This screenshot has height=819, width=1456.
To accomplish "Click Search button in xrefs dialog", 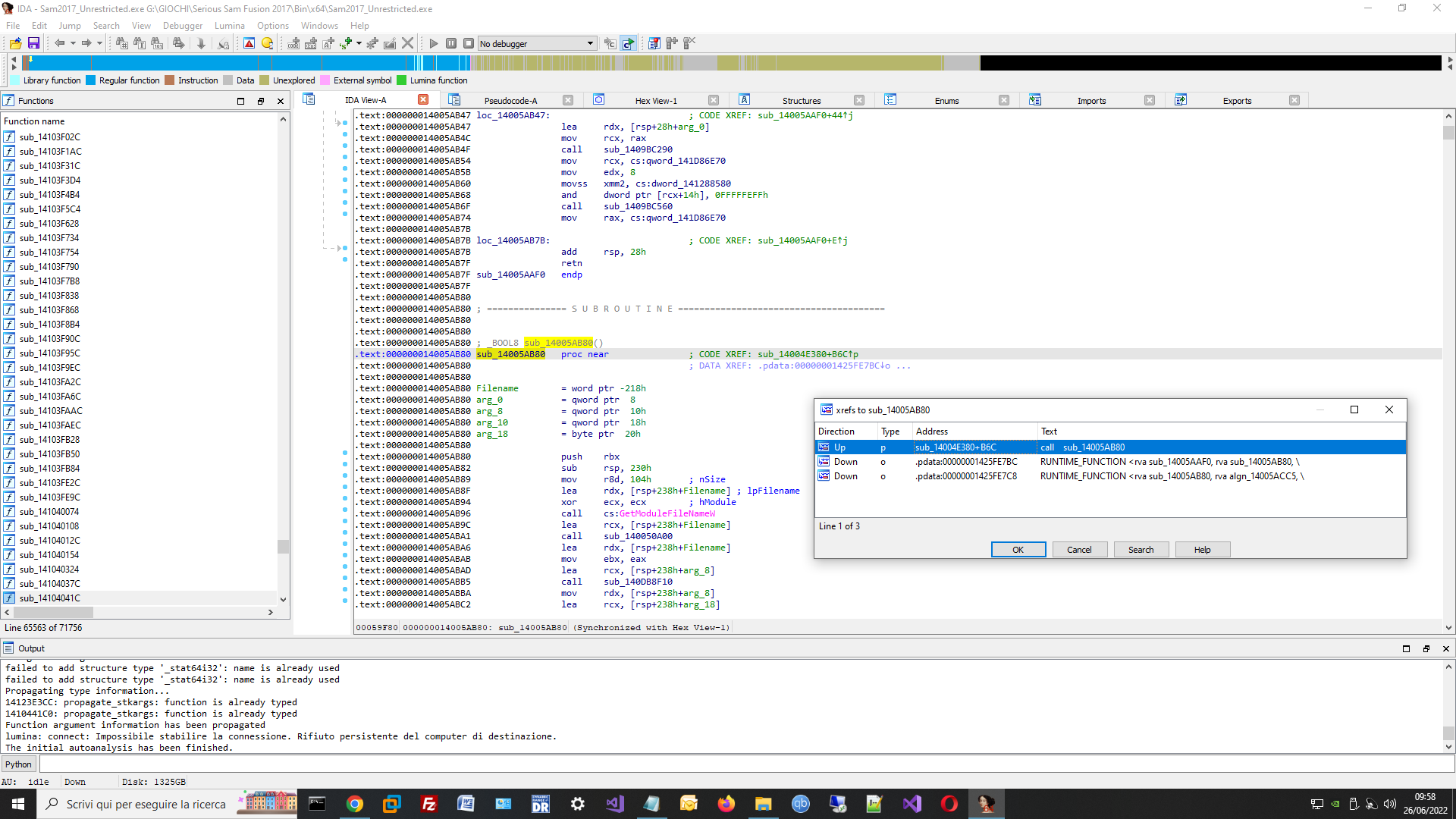I will [x=1141, y=550].
